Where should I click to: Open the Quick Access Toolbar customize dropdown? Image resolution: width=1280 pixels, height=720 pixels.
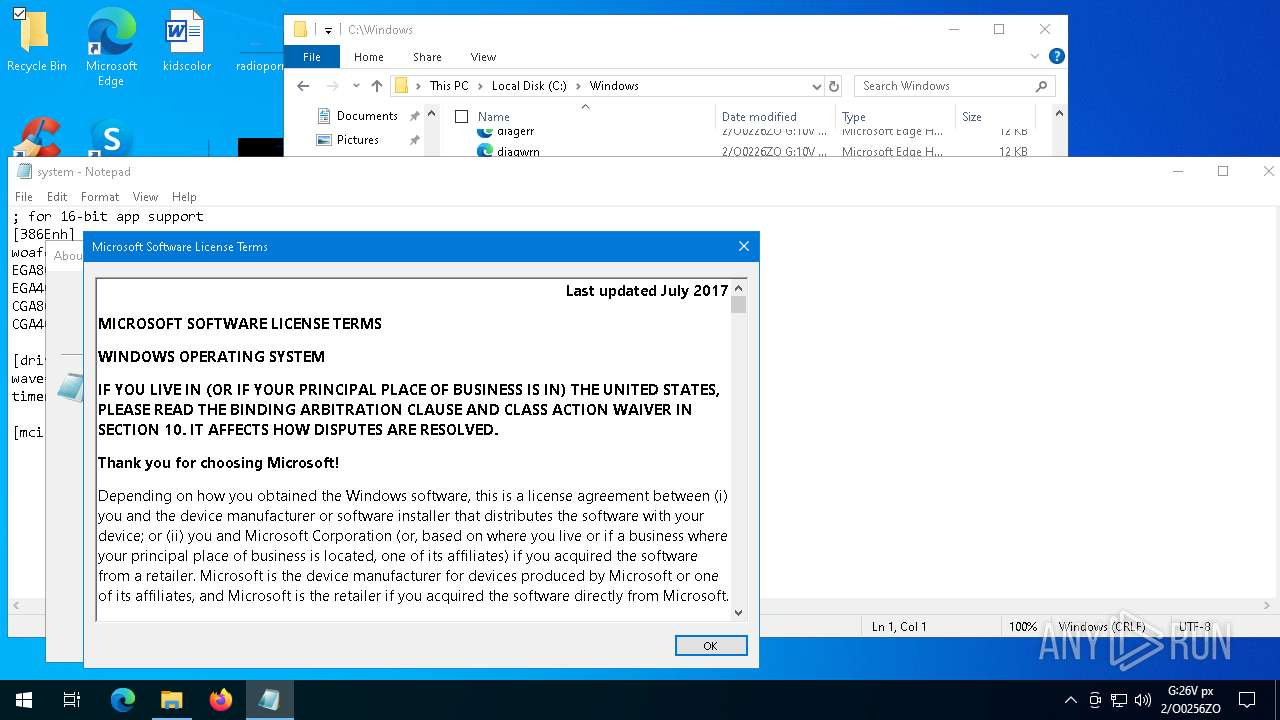pyautogui.click(x=328, y=30)
